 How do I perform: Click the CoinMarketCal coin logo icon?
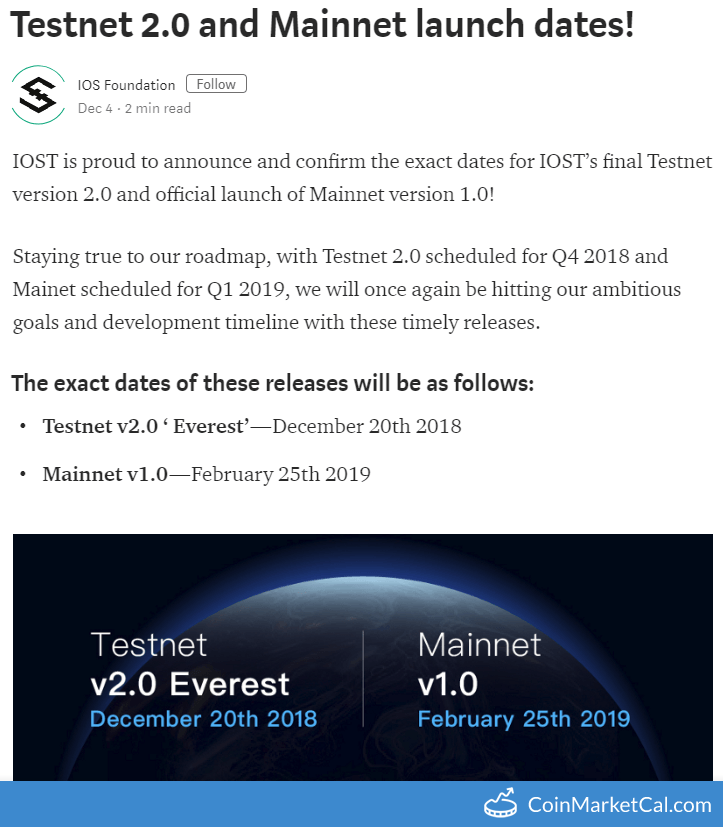(x=500, y=804)
